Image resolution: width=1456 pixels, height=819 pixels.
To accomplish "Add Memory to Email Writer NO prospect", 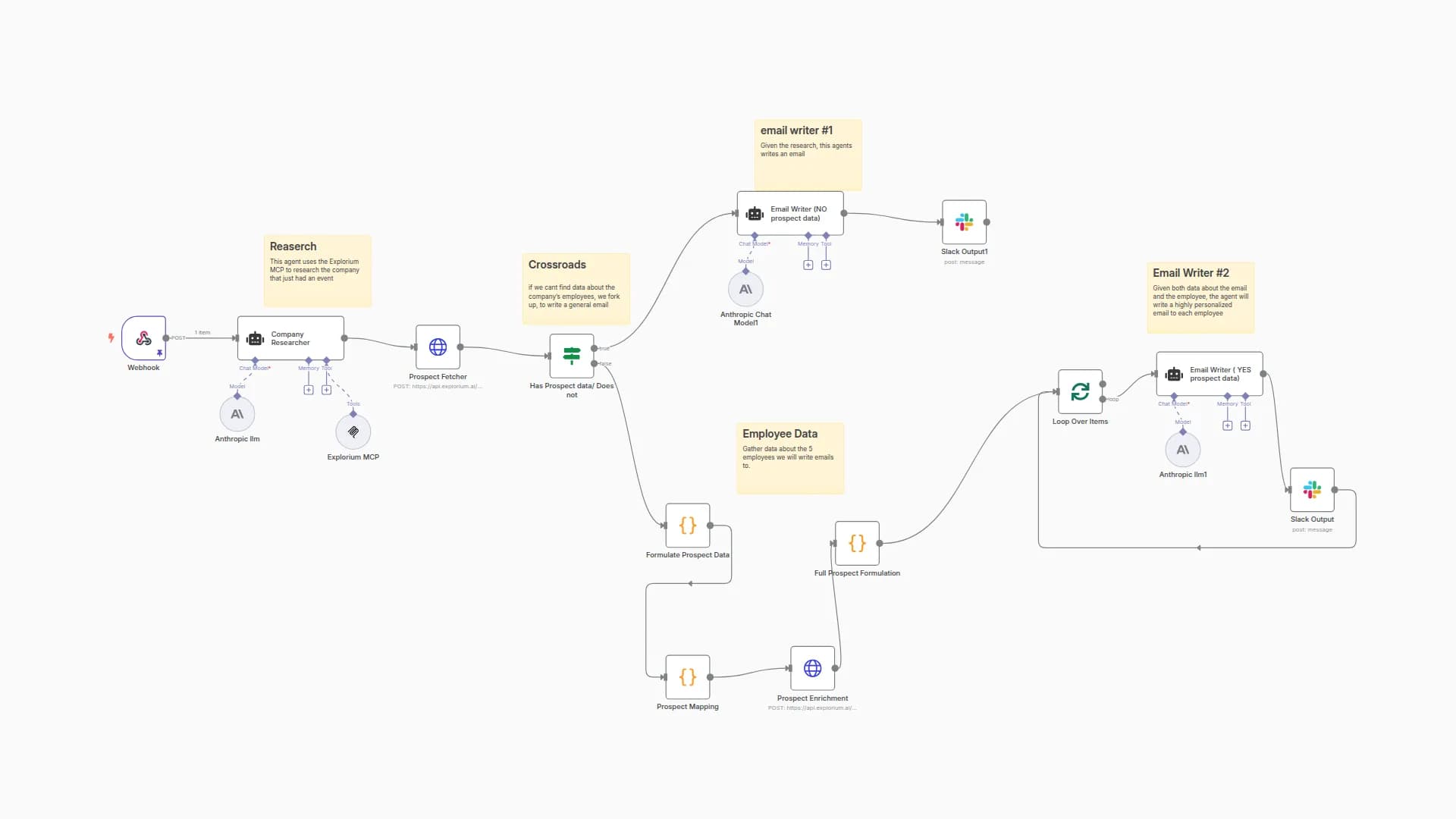I will pos(808,265).
